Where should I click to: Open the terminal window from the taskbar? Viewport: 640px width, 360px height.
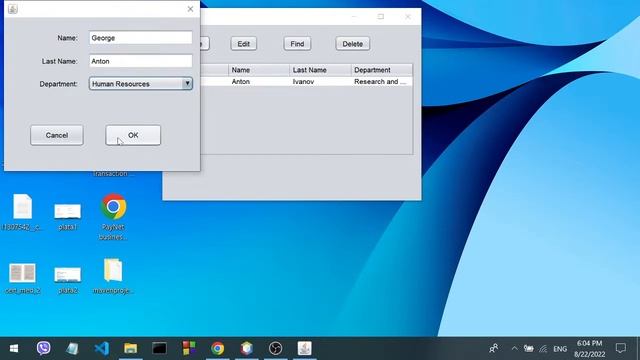pyautogui.click(x=160, y=348)
